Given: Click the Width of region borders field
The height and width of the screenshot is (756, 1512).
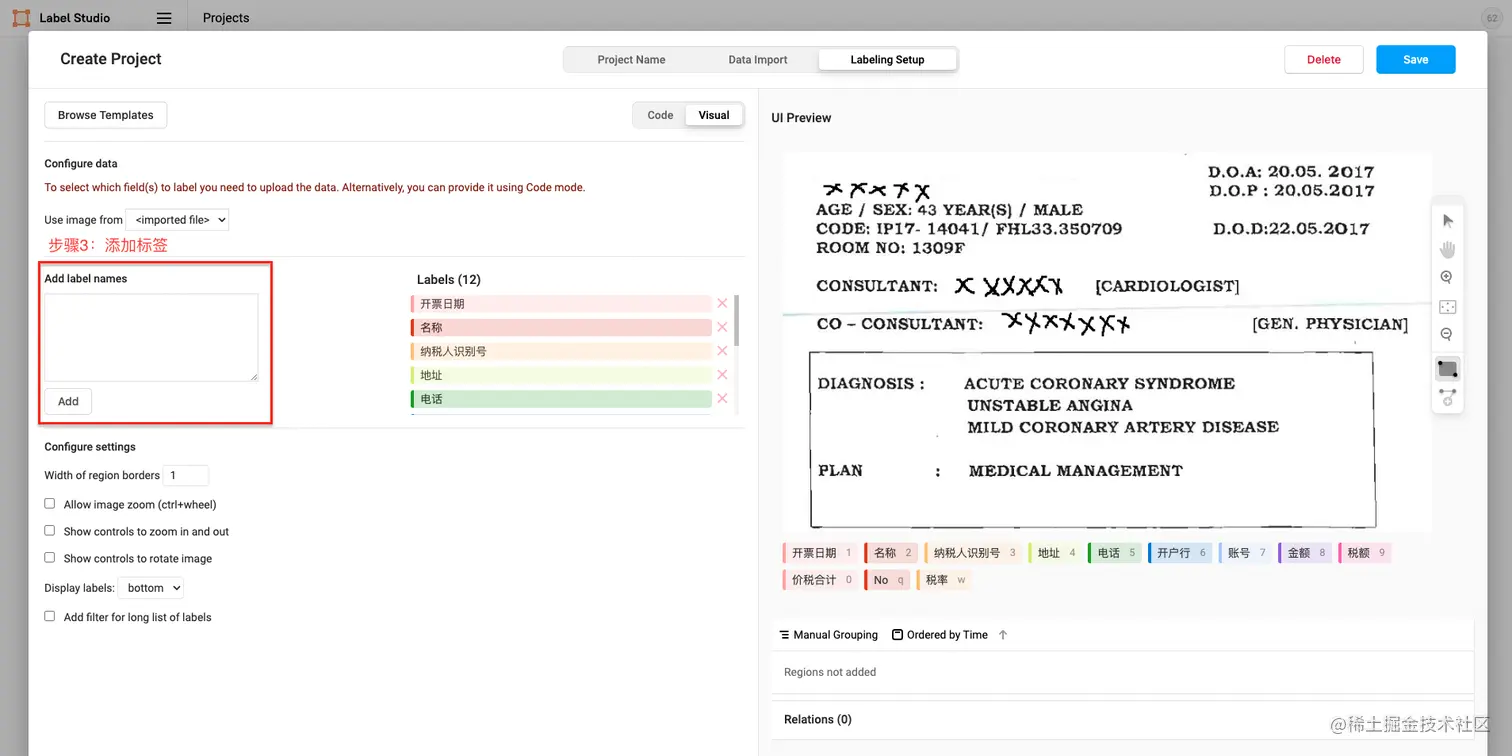Looking at the screenshot, I should pos(186,475).
